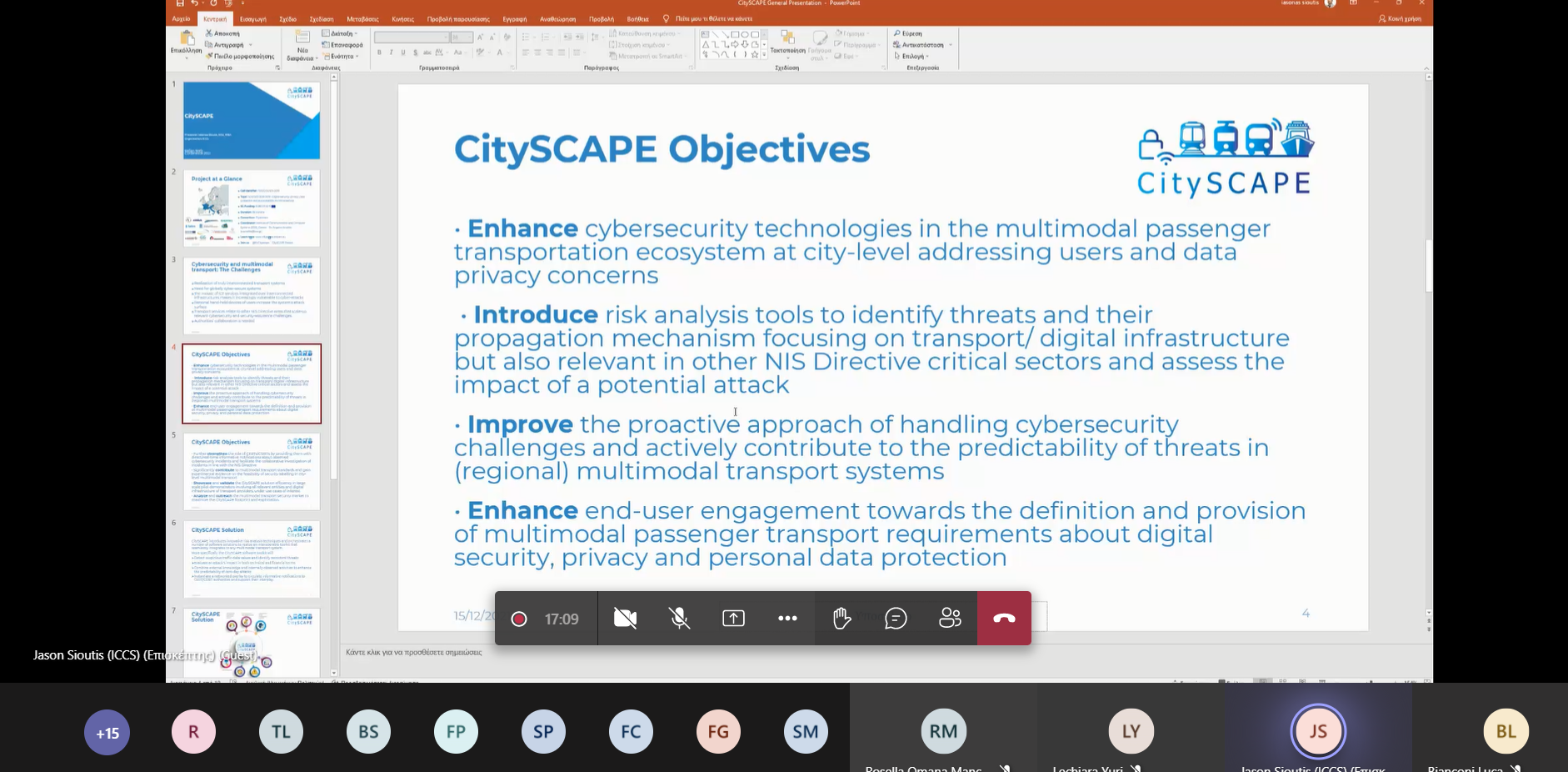Click the JS speaker avatar
This screenshot has width=1568, height=772.
[1318, 731]
